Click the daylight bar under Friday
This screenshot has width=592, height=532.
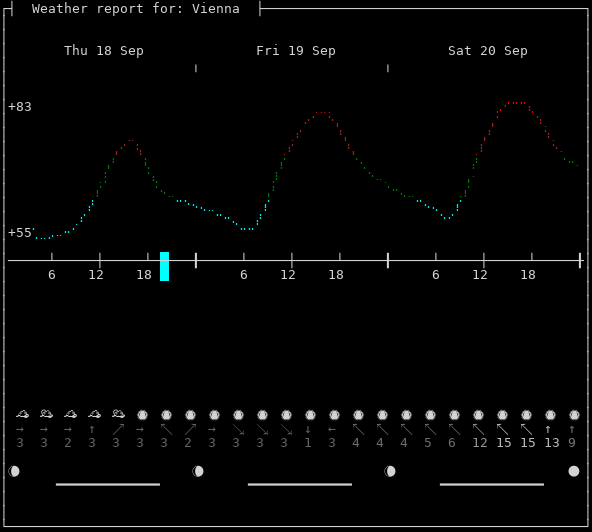point(300,484)
